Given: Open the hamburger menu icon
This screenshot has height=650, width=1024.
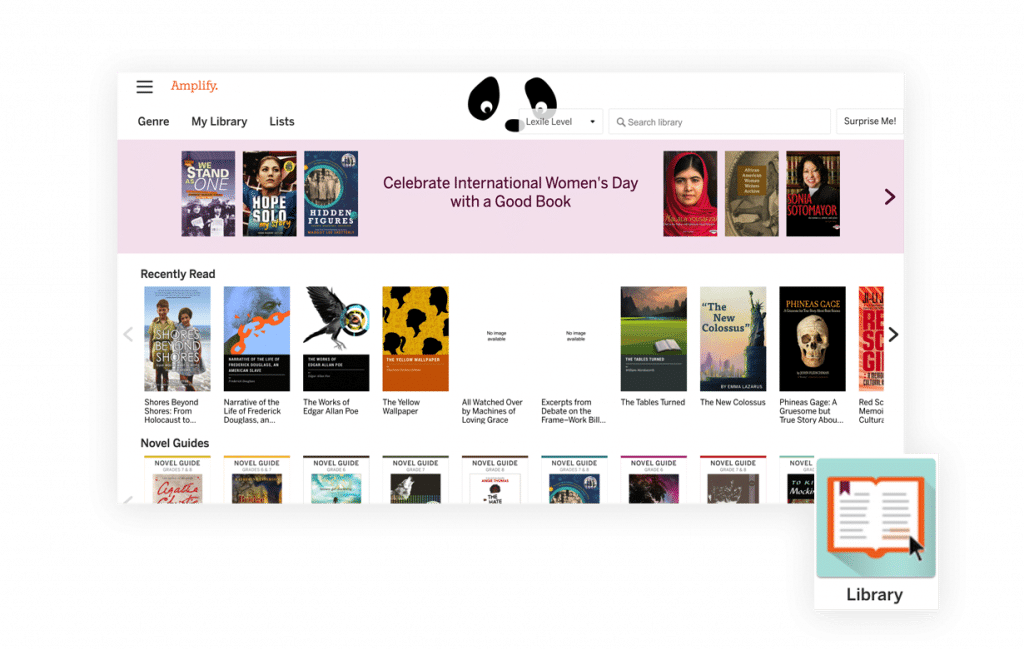Looking at the screenshot, I should click(144, 87).
